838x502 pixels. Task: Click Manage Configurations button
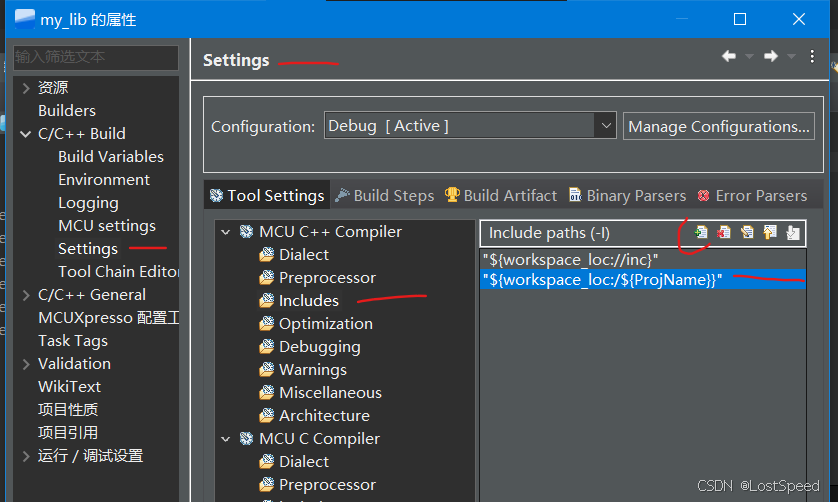click(x=719, y=126)
